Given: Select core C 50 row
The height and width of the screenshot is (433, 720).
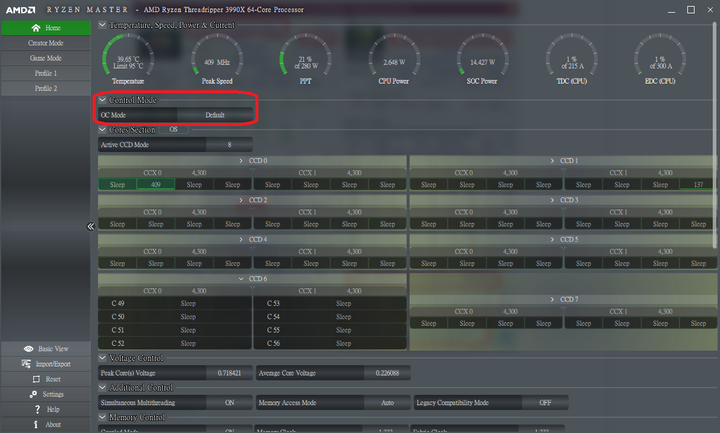Looking at the screenshot, I should coord(174,317).
